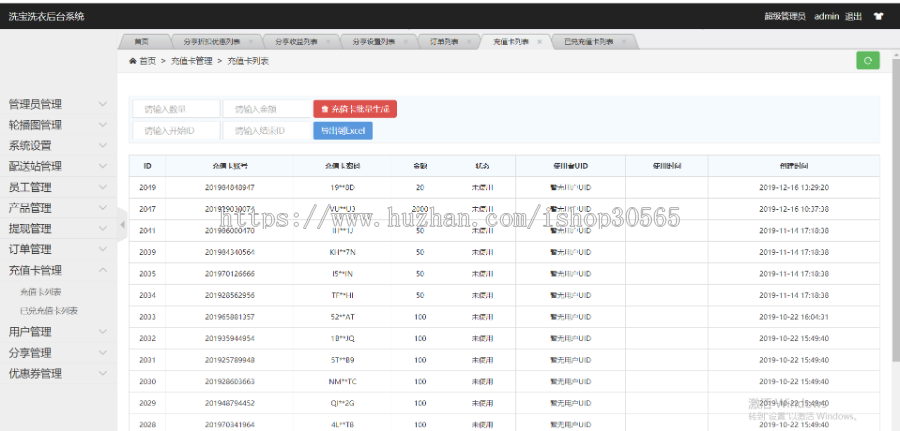The image size is (900, 431).
Task: Expand 管理员管理 menu
Action: click(57, 104)
